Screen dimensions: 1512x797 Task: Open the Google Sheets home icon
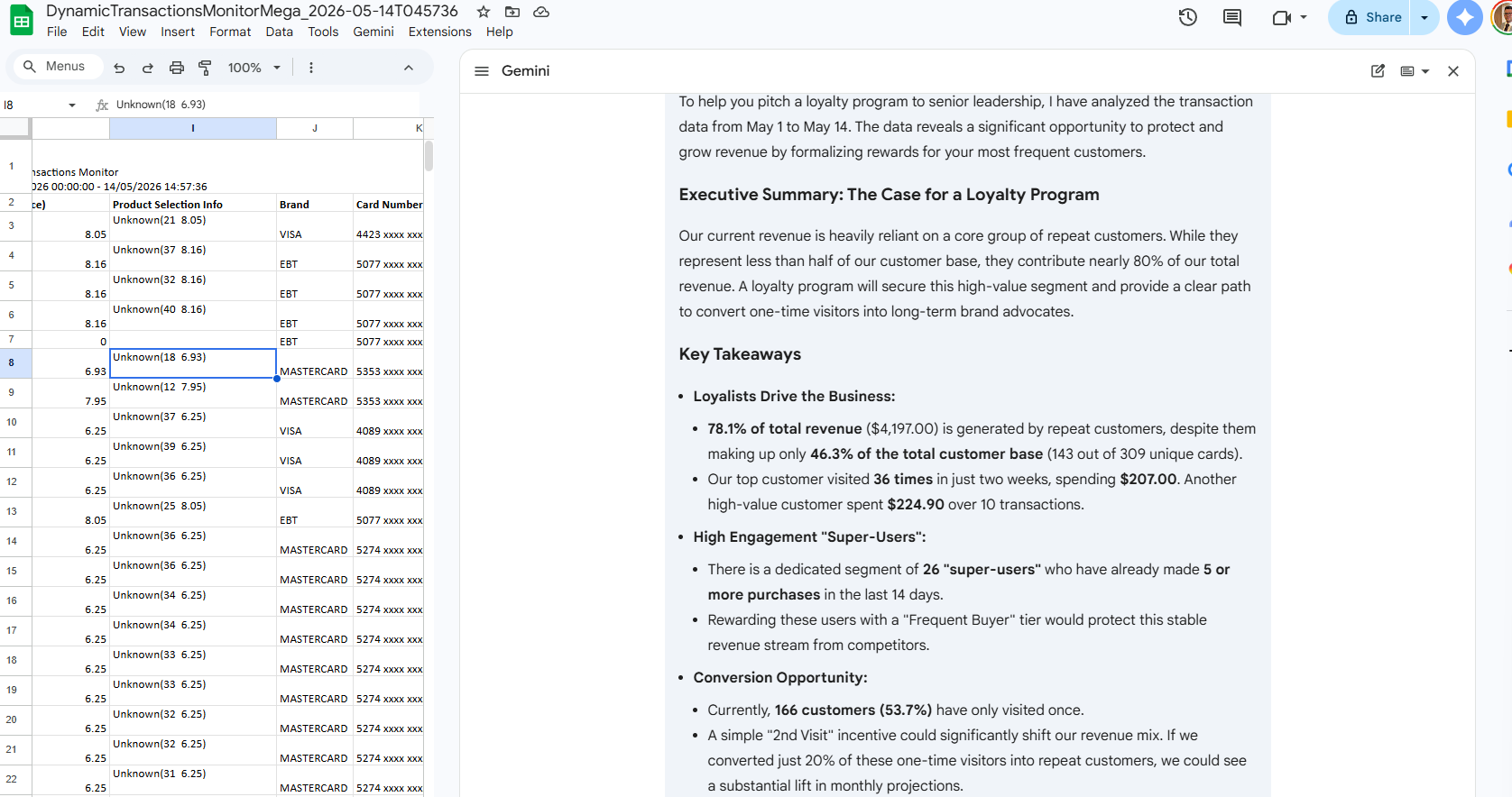22,20
